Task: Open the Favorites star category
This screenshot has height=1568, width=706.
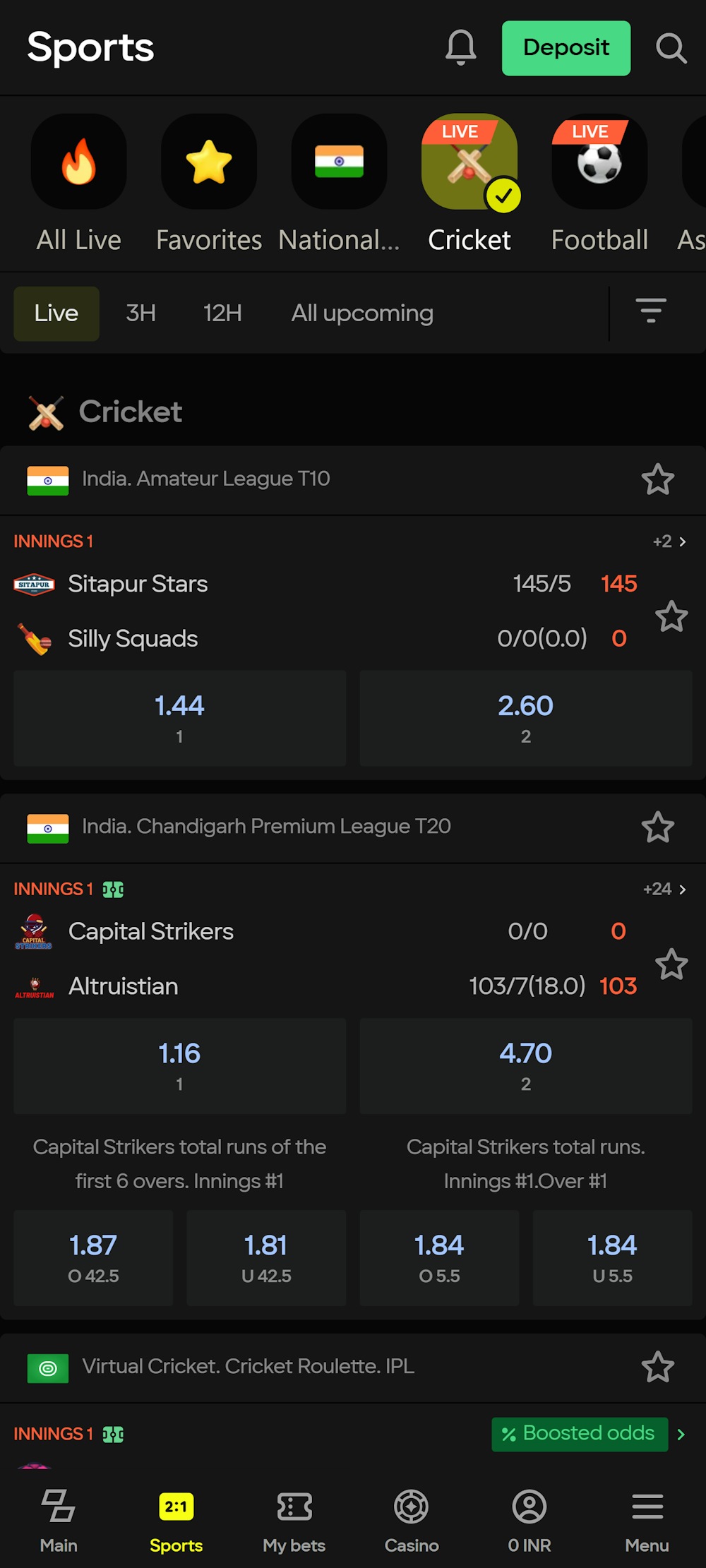Action: point(208,162)
